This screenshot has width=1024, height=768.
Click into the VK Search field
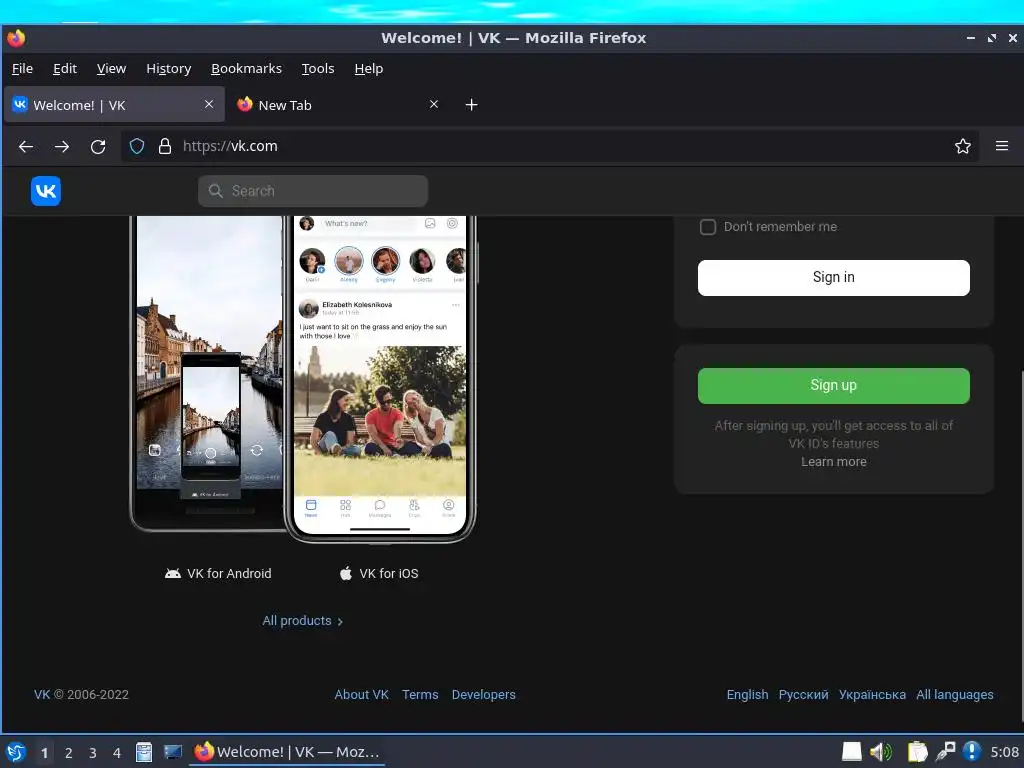coord(313,191)
